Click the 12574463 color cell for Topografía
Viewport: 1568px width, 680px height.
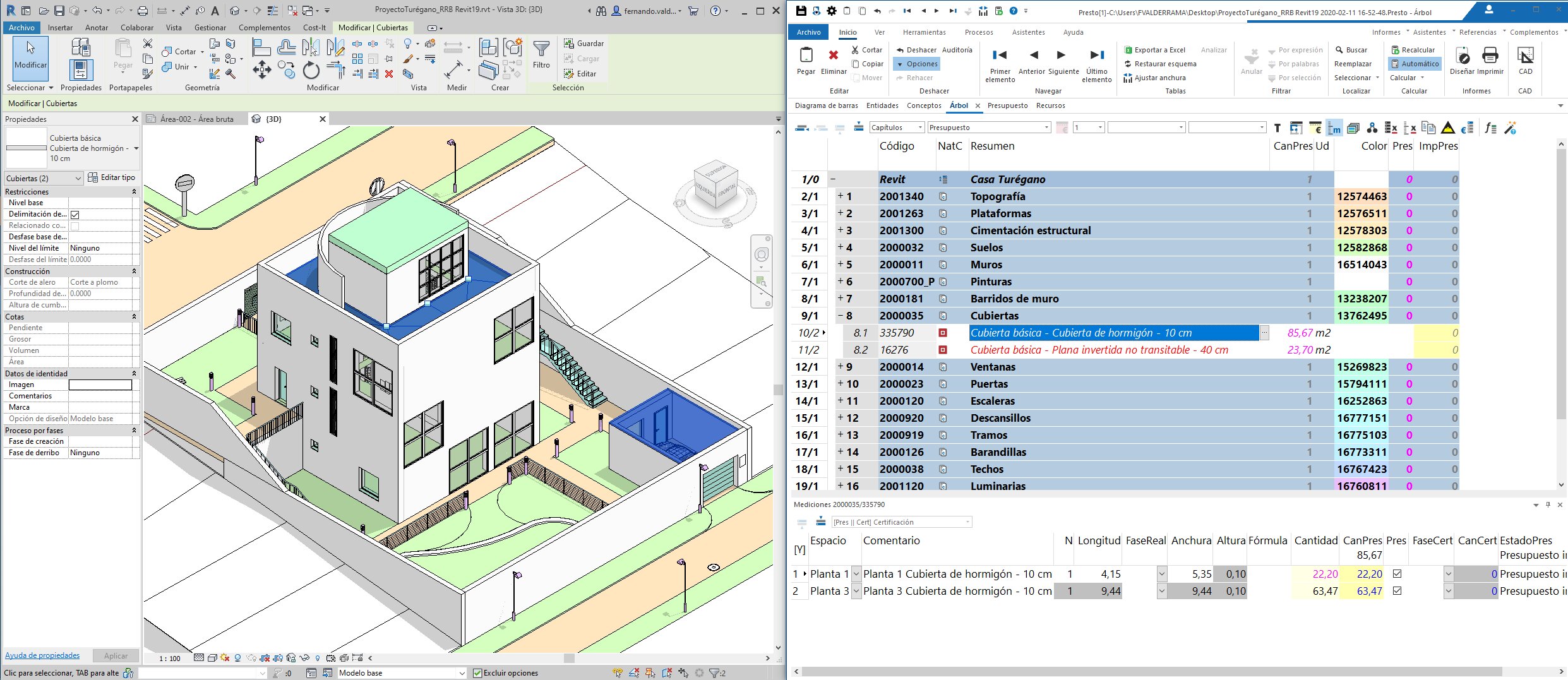point(1361,196)
